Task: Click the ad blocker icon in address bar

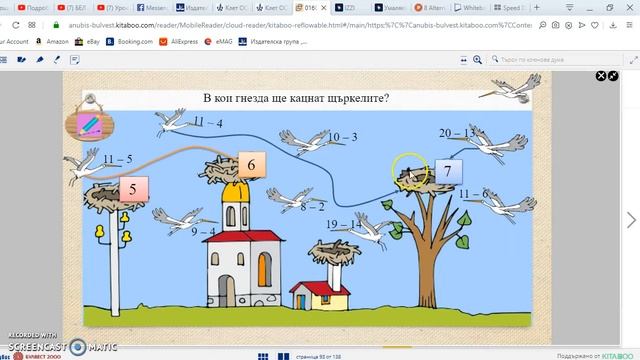Action: (569, 25)
